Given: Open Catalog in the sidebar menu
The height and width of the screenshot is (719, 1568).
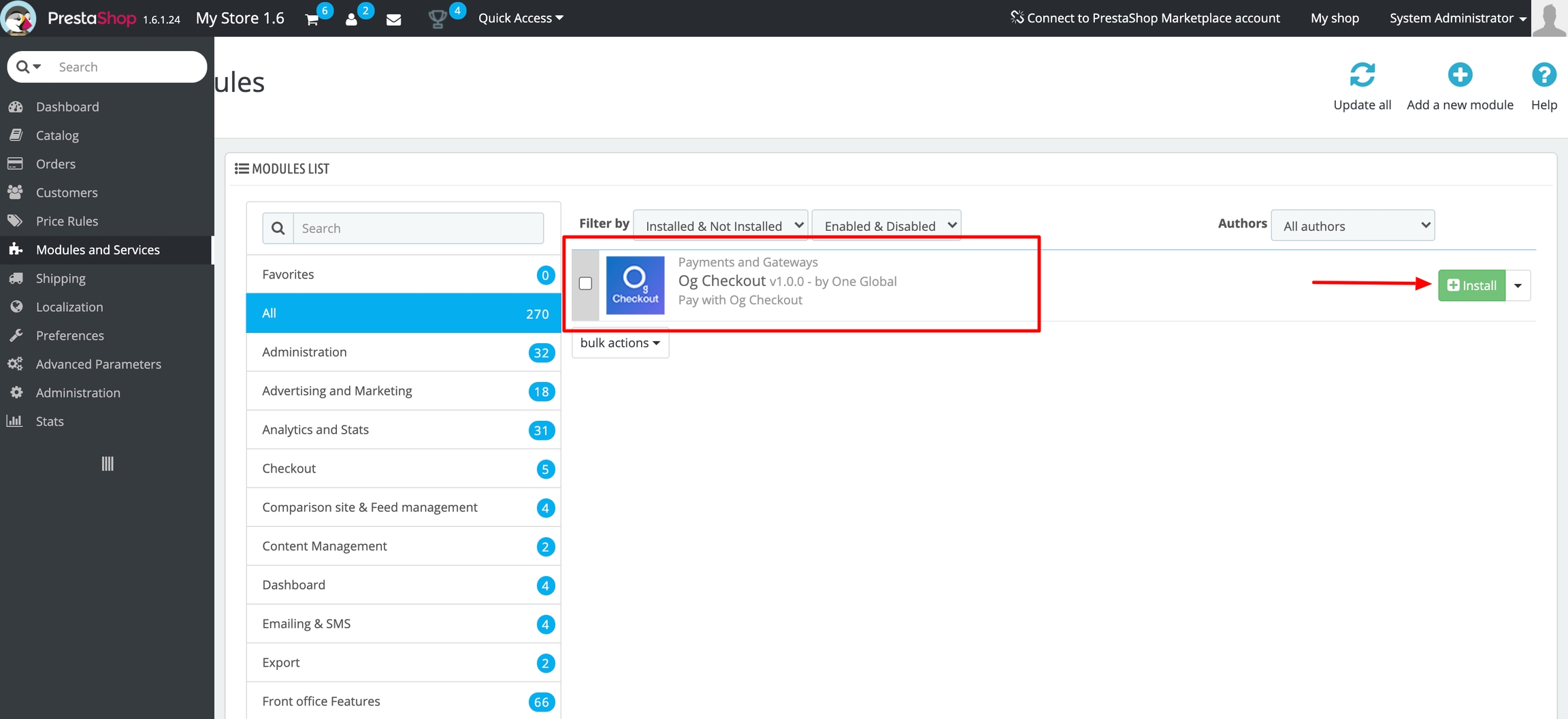Looking at the screenshot, I should click(x=57, y=135).
